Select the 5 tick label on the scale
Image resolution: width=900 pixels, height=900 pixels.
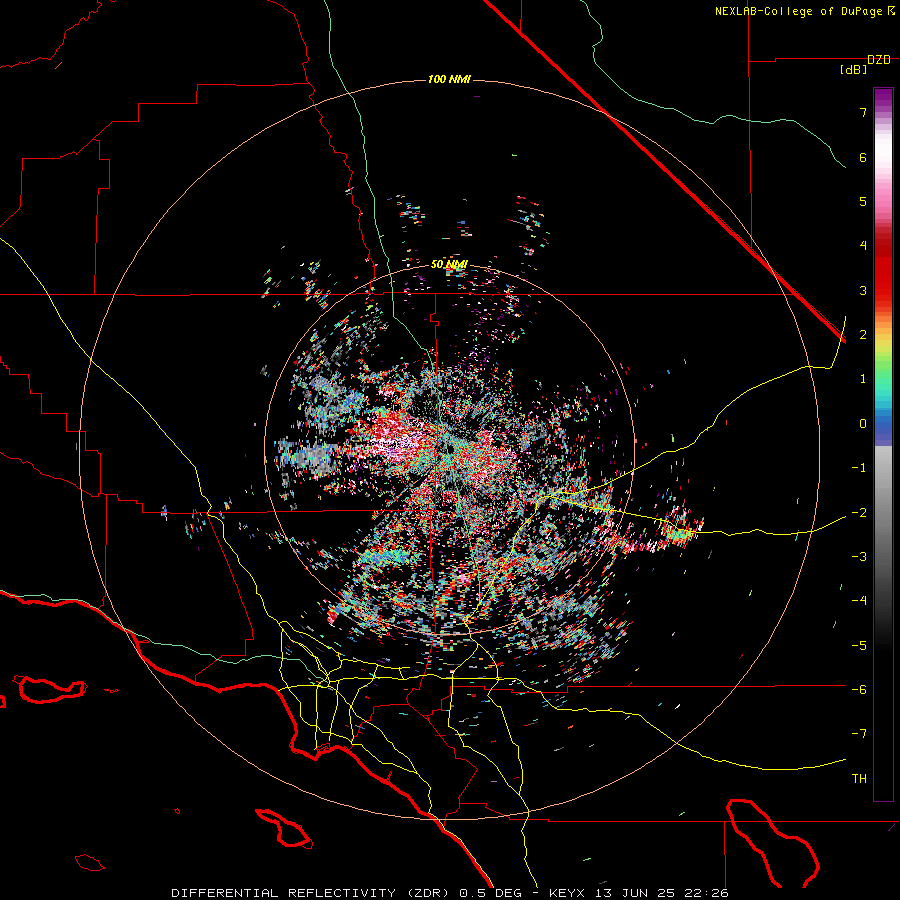click(x=863, y=201)
